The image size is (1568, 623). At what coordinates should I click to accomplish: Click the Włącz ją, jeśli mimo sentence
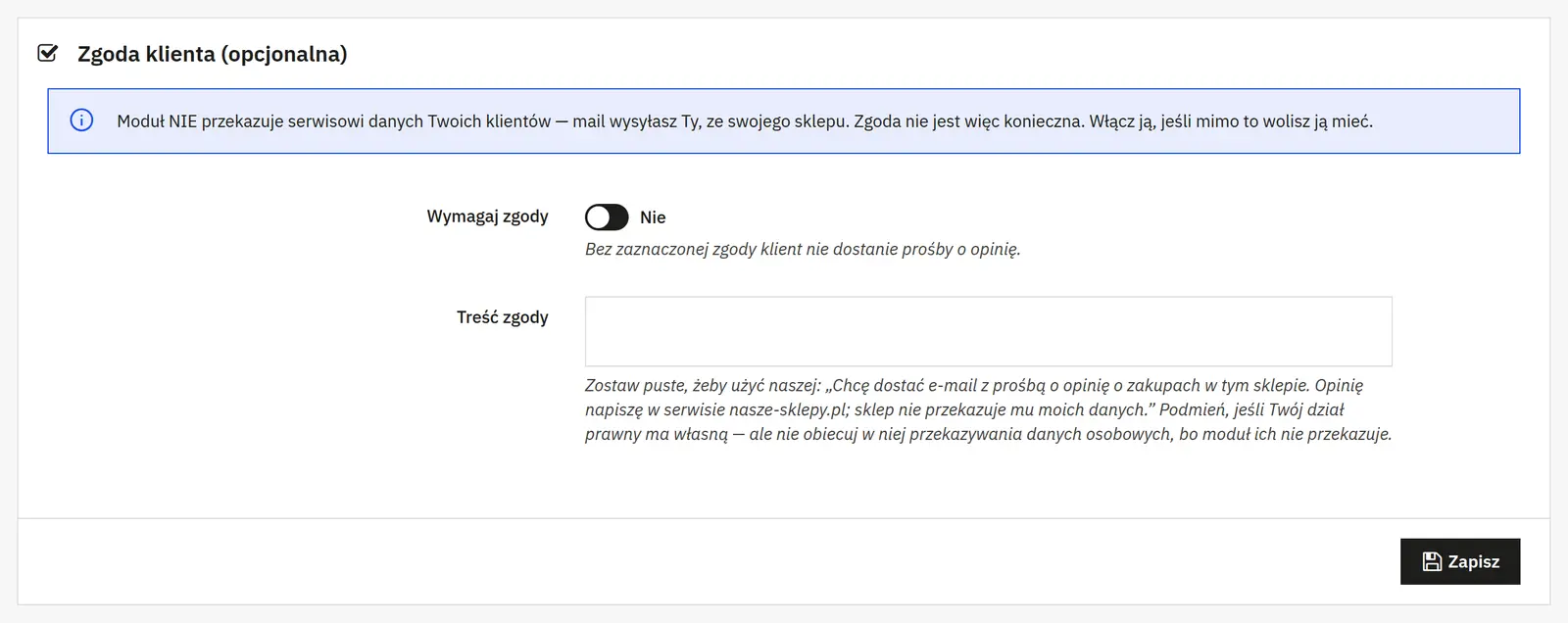click(1231, 121)
